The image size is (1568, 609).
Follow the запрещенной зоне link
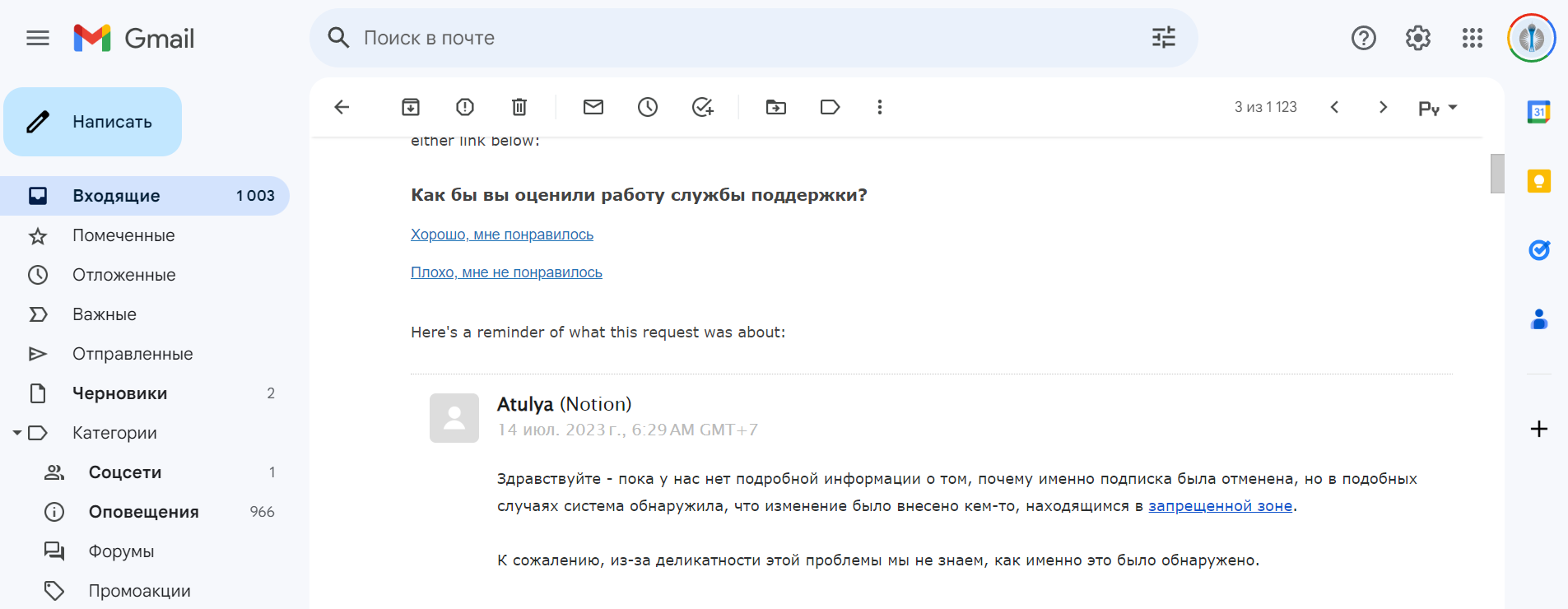tap(1220, 506)
